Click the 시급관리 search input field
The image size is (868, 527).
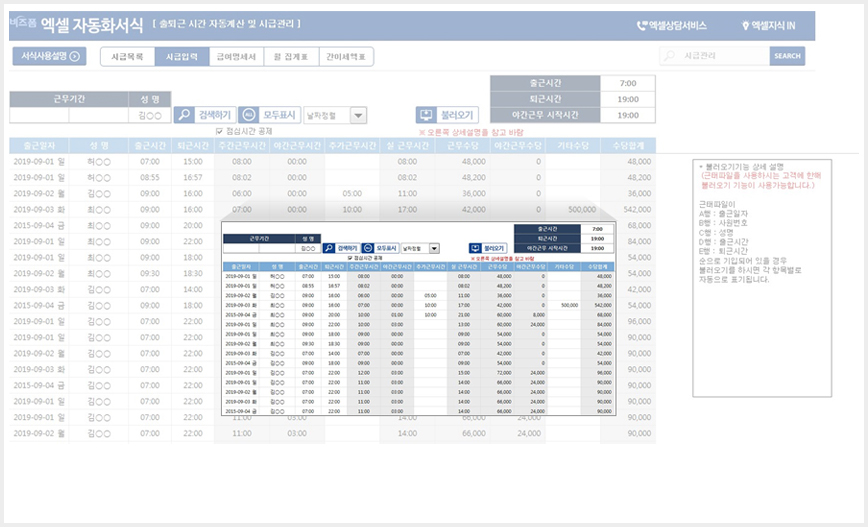coord(715,56)
